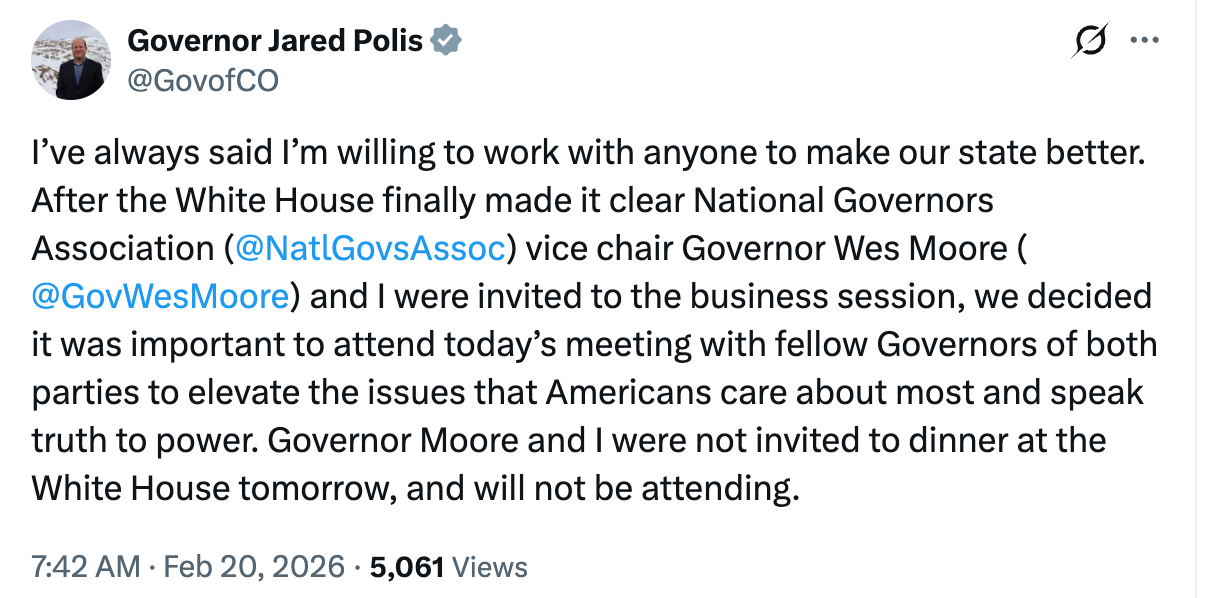Click the 7:42 AM timestamp
The image size is (1216, 598).
point(86,567)
